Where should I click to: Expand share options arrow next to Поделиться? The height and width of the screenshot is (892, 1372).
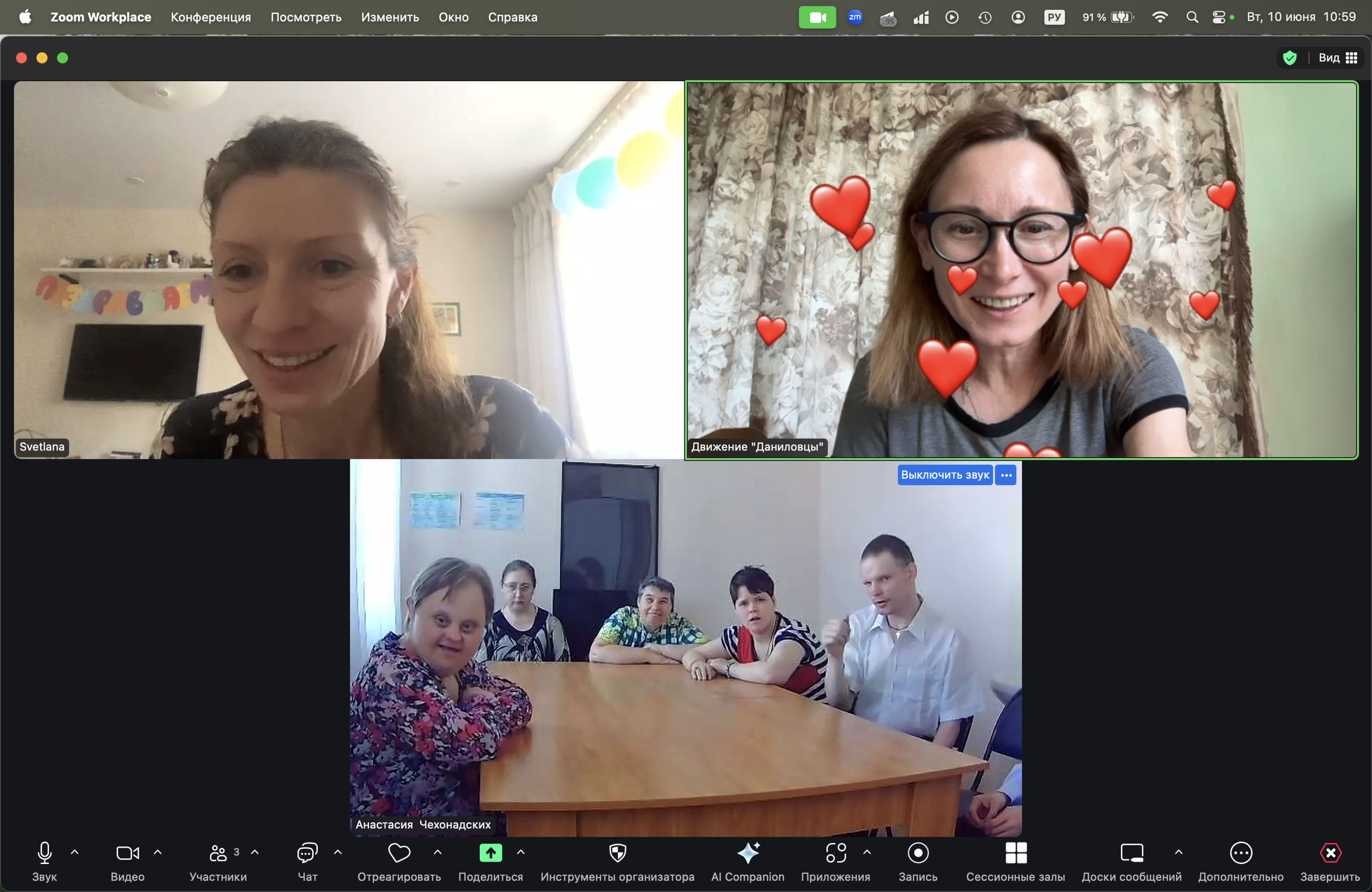coord(521,851)
